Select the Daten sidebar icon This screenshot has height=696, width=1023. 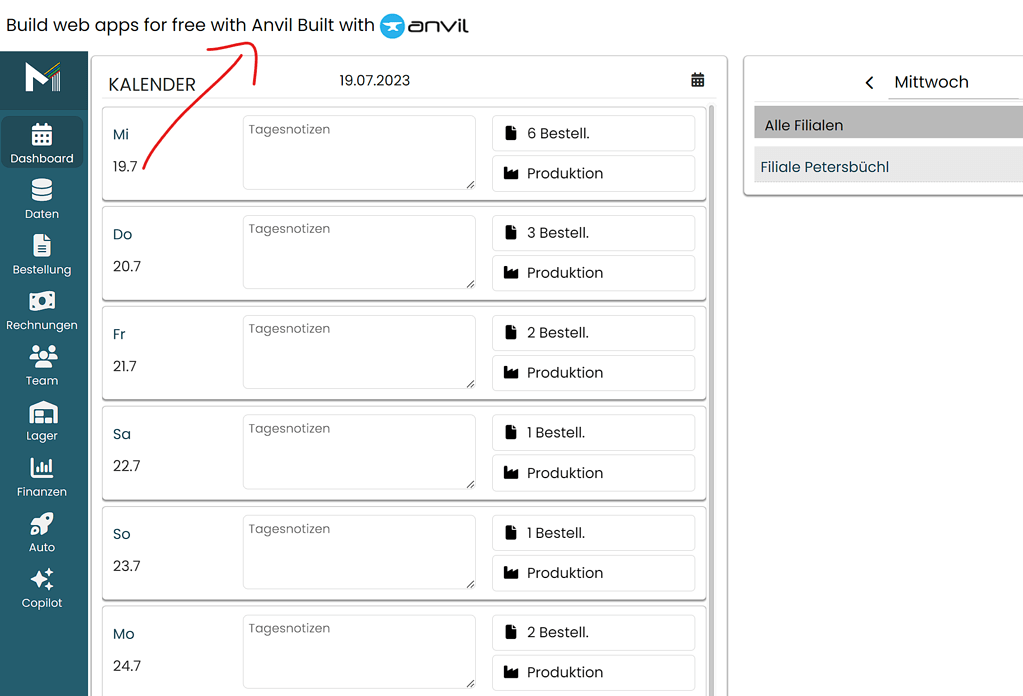(x=42, y=199)
